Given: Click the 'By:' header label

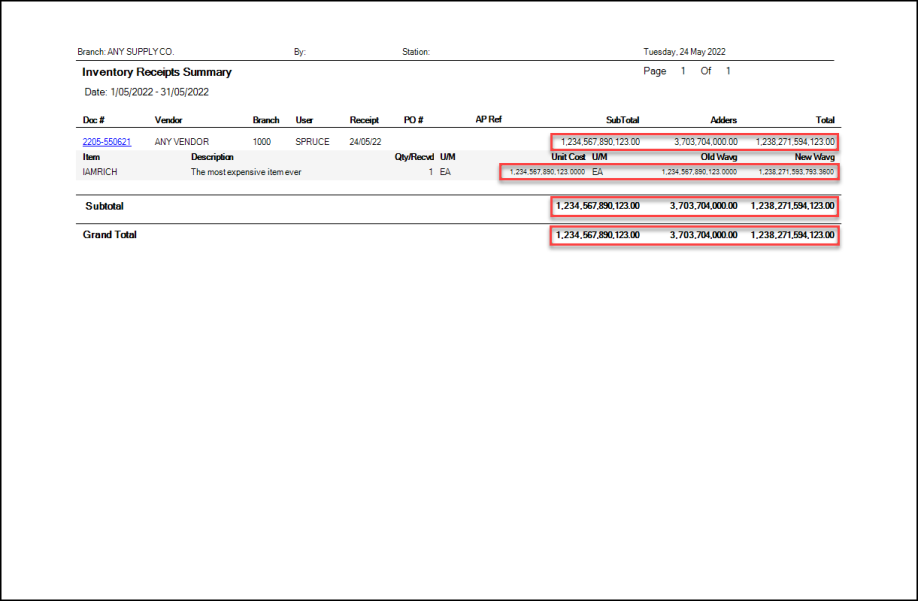Looking at the screenshot, I should point(300,51).
